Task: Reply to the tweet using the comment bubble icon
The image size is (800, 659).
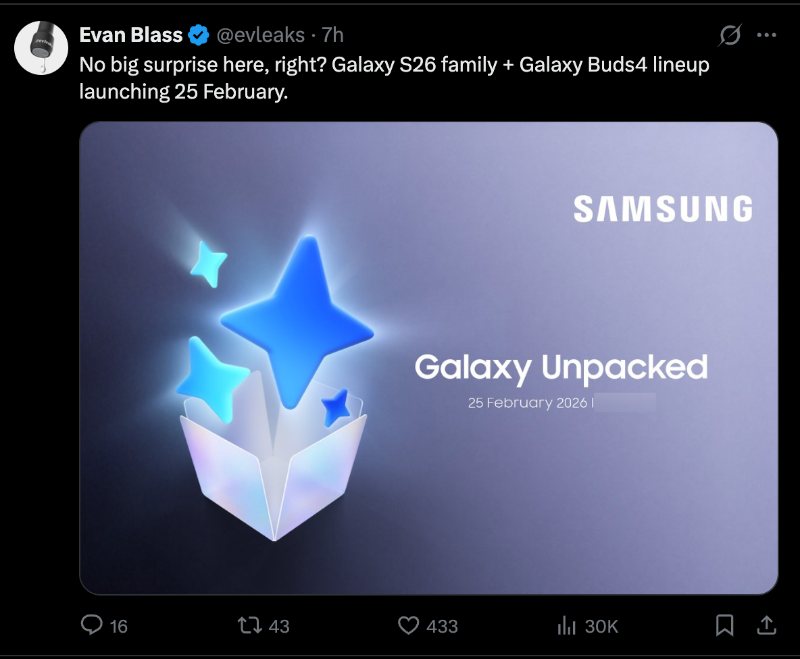Action: click(93, 625)
